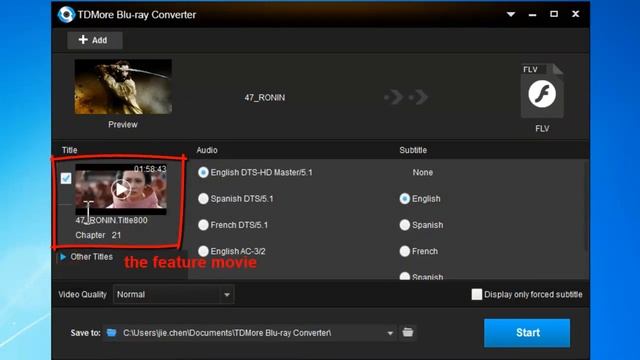Image resolution: width=640 pixels, height=360 pixels.
Task: Select French DTS/5.1 audio track
Action: (203, 225)
